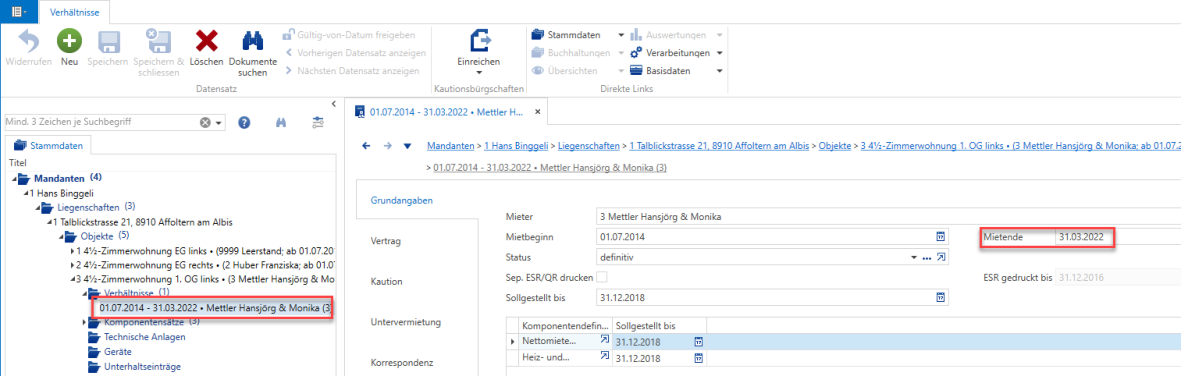
Task: Open Dokumente suchen binoculars
Action: click(x=252, y=41)
